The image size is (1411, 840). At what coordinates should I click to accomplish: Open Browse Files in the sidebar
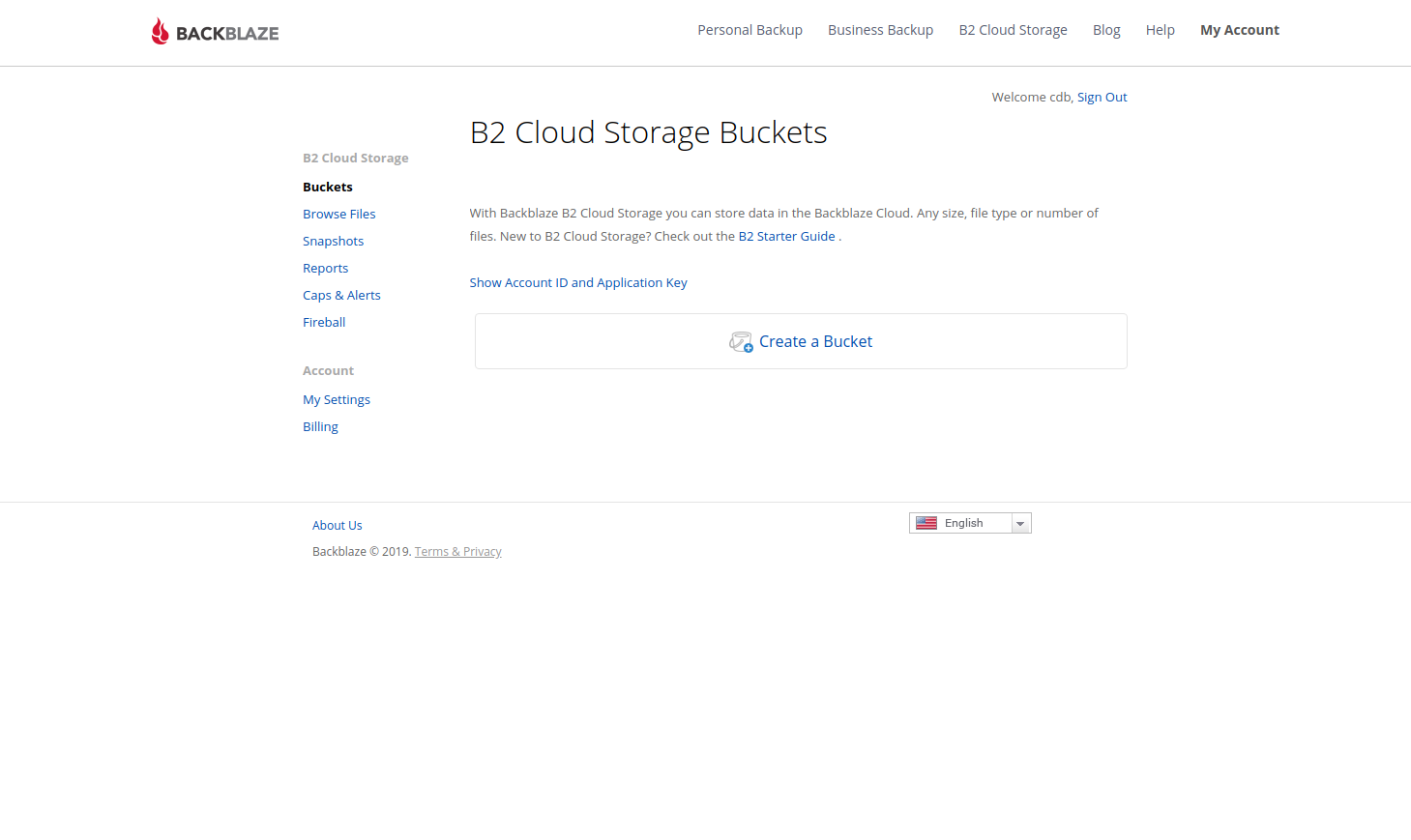click(338, 214)
